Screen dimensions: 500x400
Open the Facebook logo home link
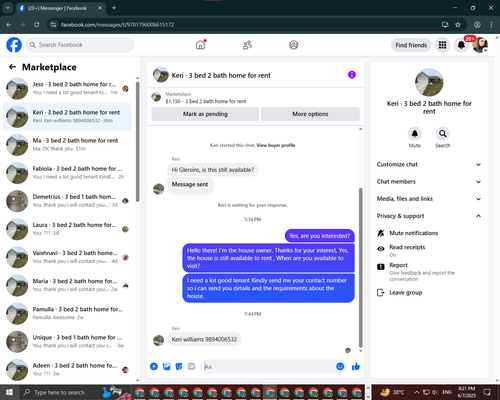click(x=14, y=45)
